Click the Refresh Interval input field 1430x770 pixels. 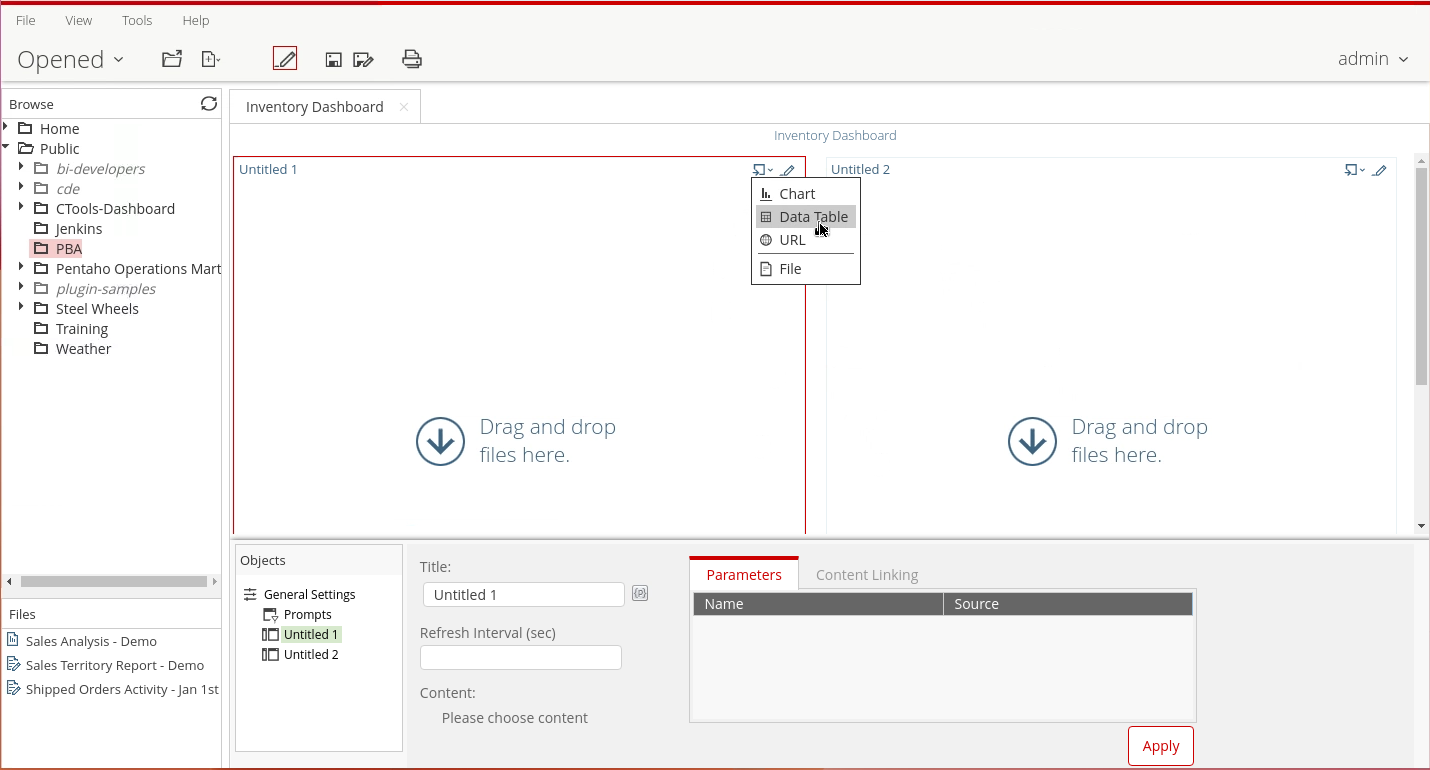click(521, 657)
